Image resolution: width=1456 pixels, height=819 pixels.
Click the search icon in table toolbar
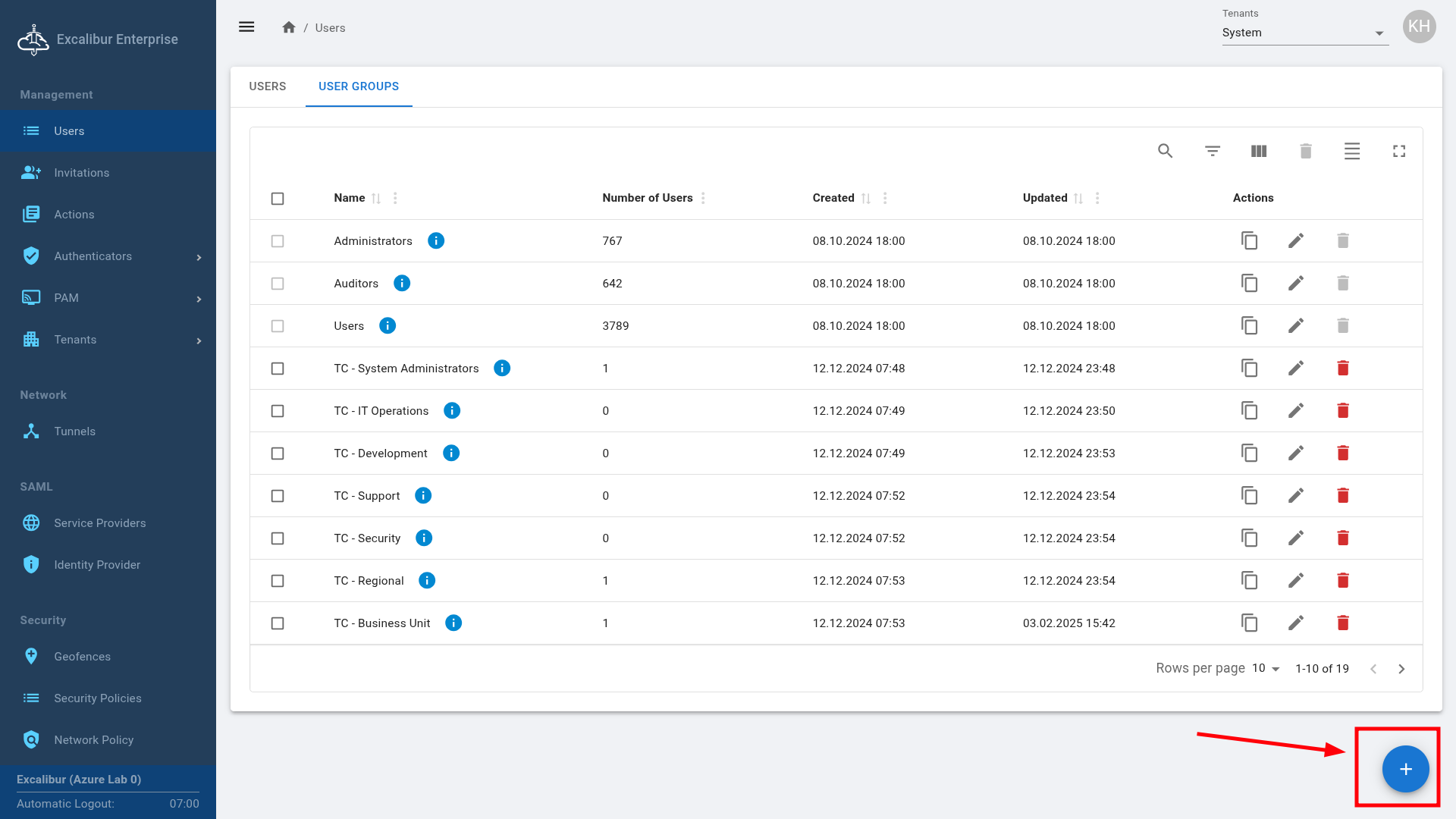click(1165, 151)
